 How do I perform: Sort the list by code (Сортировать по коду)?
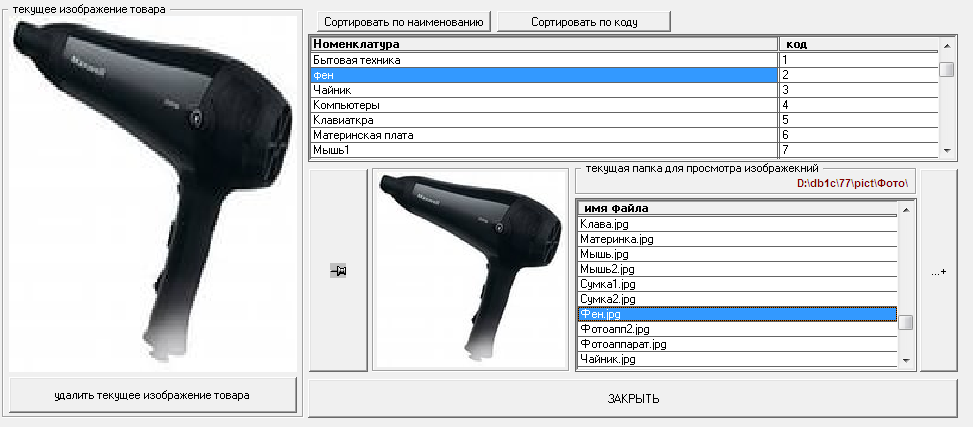[584, 22]
